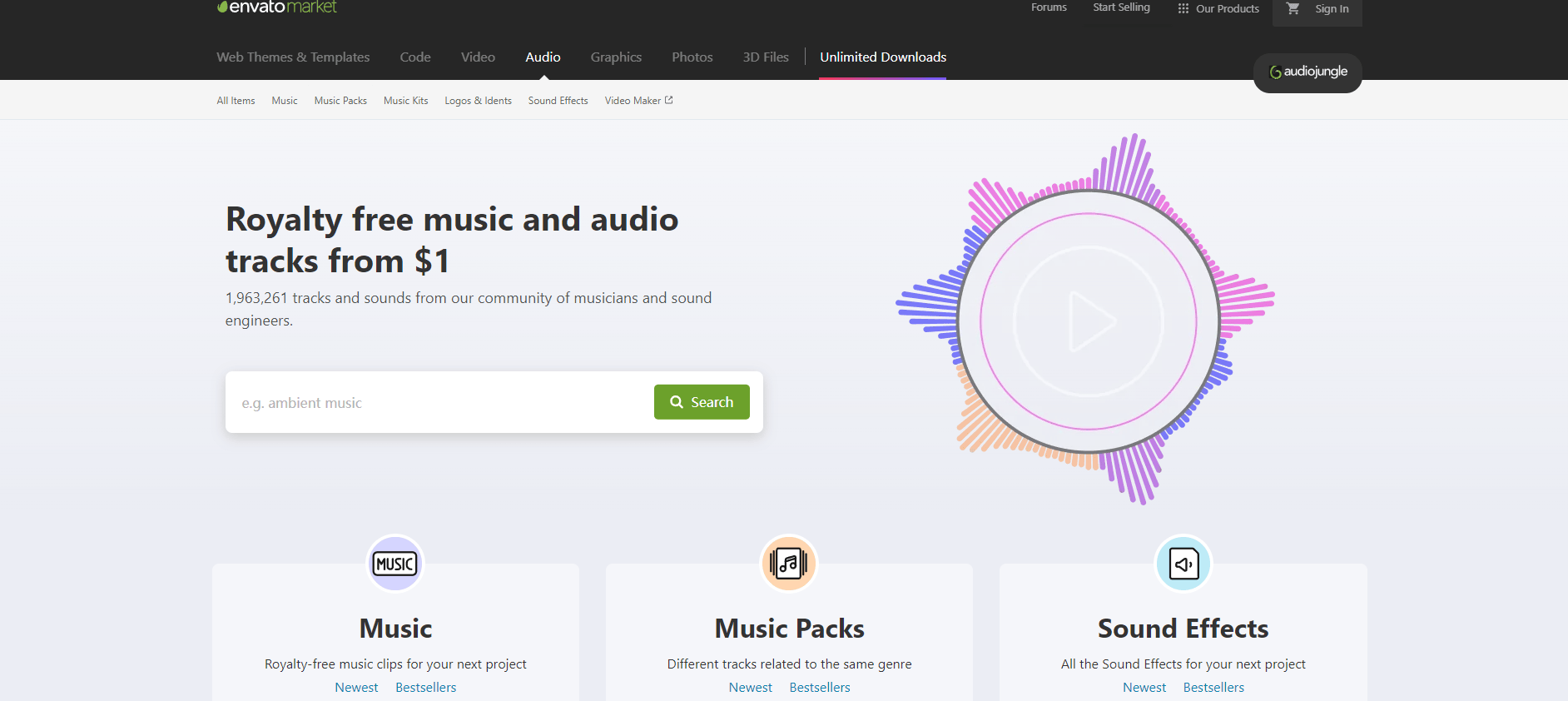
Task: Click the green Search button
Action: [702, 402]
